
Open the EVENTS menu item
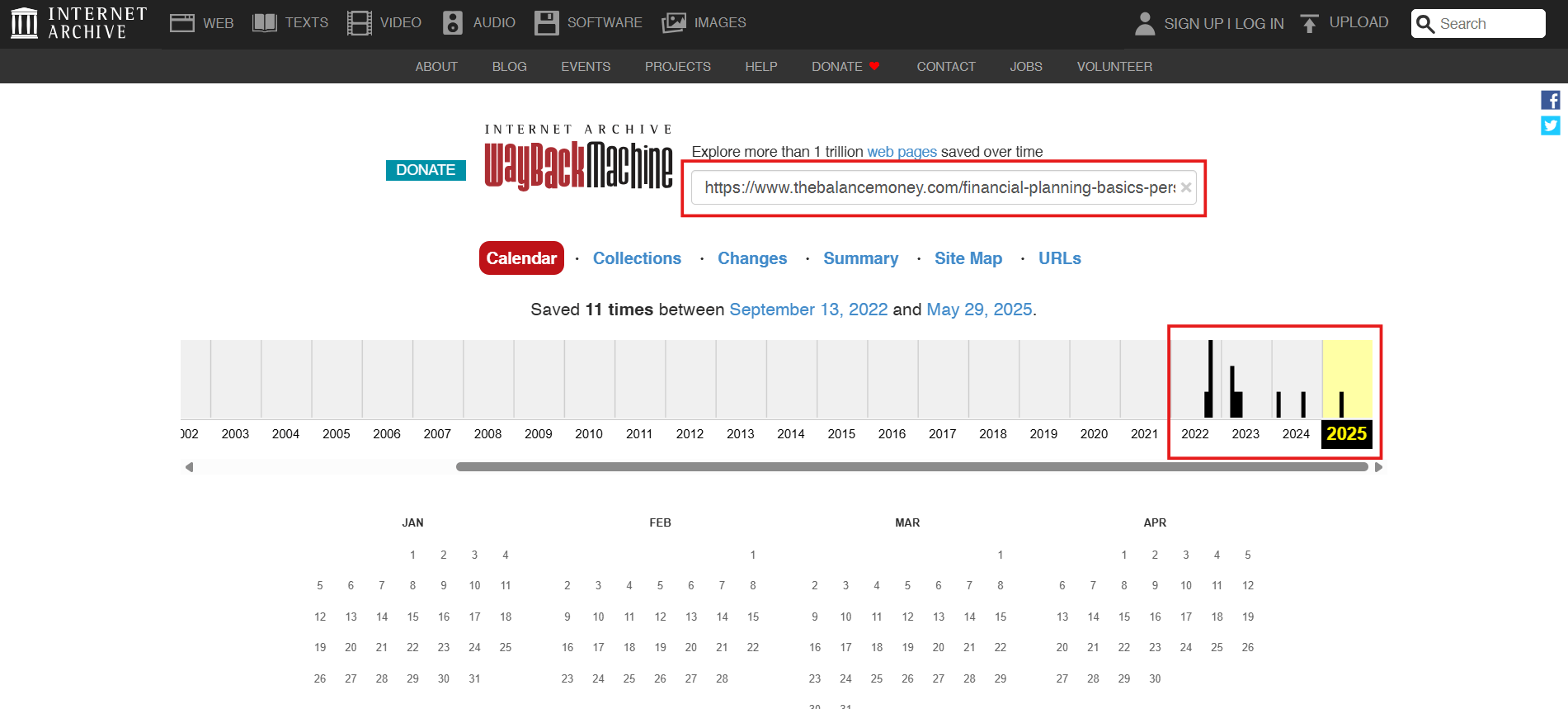pos(586,67)
